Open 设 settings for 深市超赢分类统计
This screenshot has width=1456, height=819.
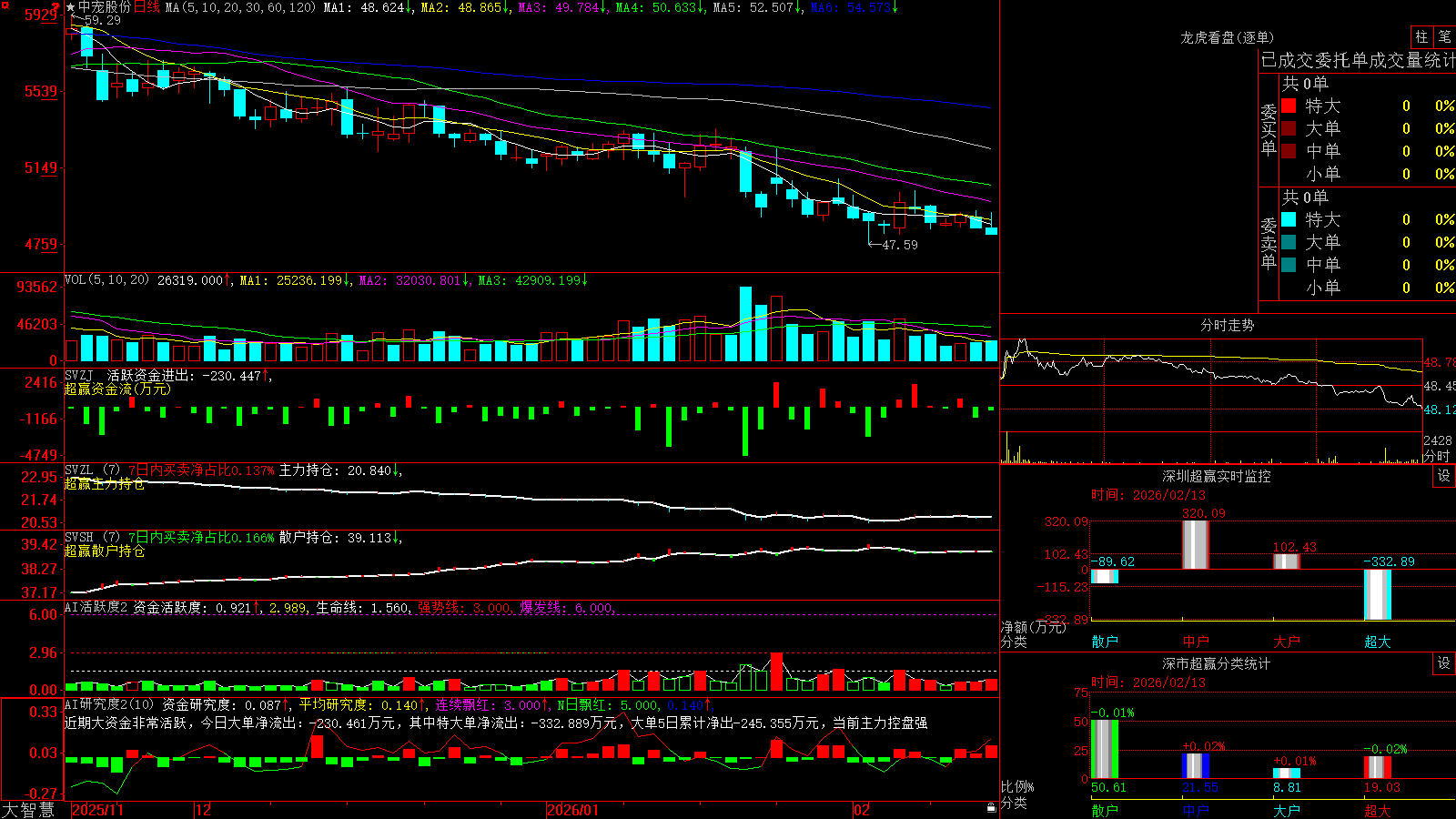[x=1444, y=663]
